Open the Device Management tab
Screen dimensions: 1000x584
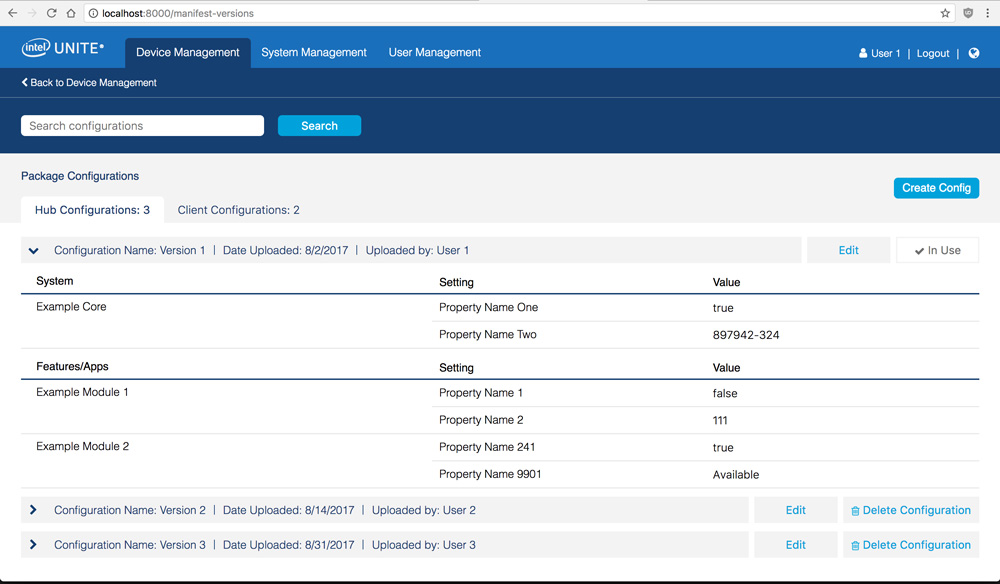pyautogui.click(x=188, y=52)
